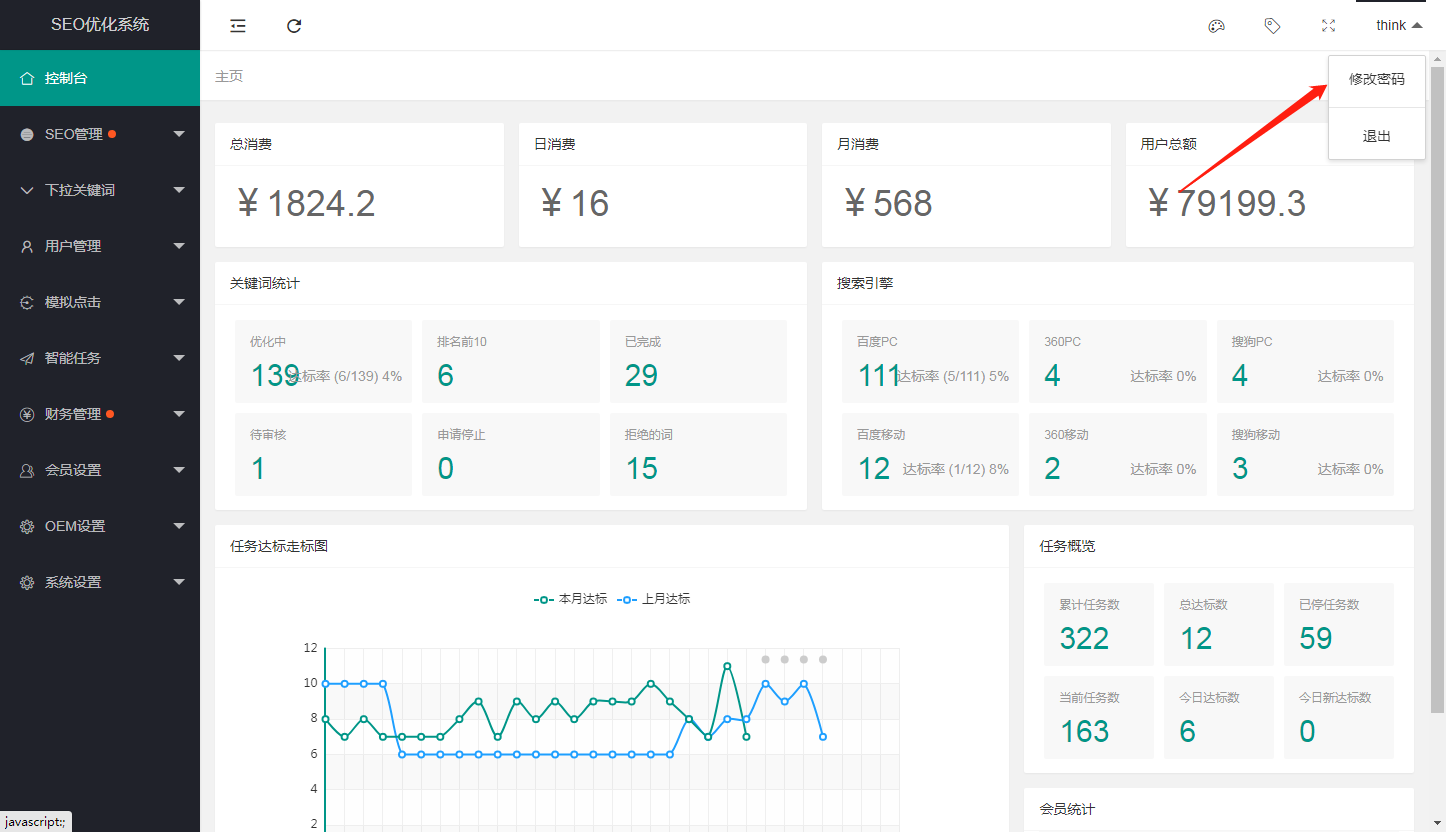Click the vertical page scrollbar

pyautogui.click(x=1437, y=400)
